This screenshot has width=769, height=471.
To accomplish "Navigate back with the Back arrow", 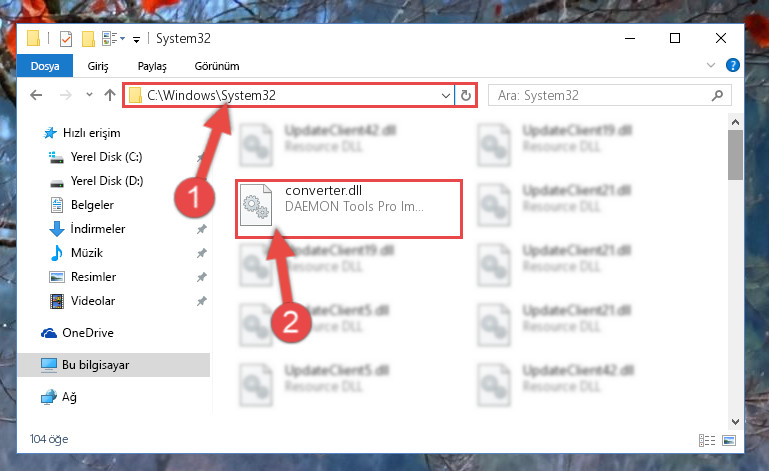I will [36, 95].
